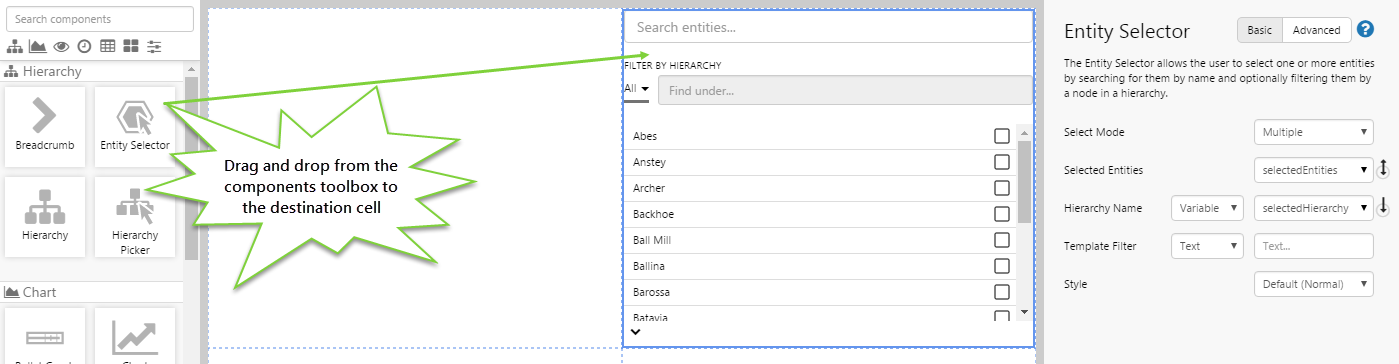Screen dimensions: 1399x364
Task: Pick the Hierarchy component tile
Action: [x=44, y=216]
